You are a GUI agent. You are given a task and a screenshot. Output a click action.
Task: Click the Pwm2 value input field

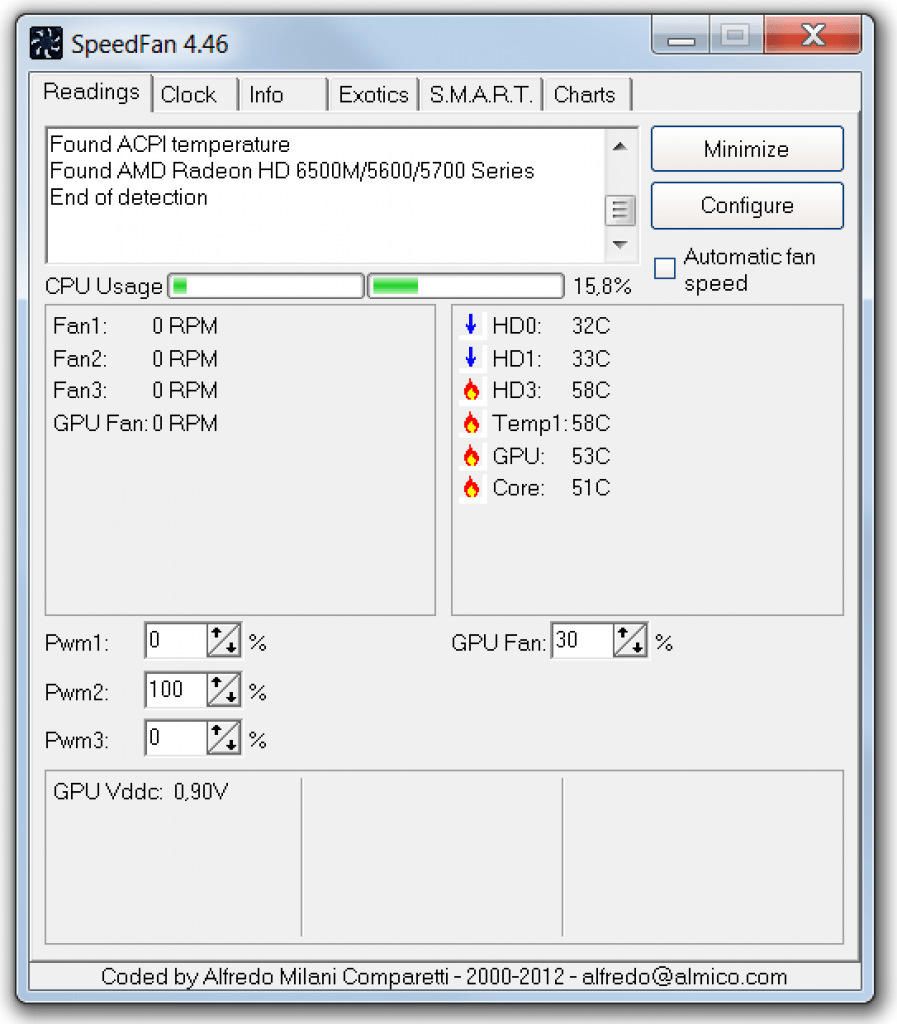[x=175, y=691]
